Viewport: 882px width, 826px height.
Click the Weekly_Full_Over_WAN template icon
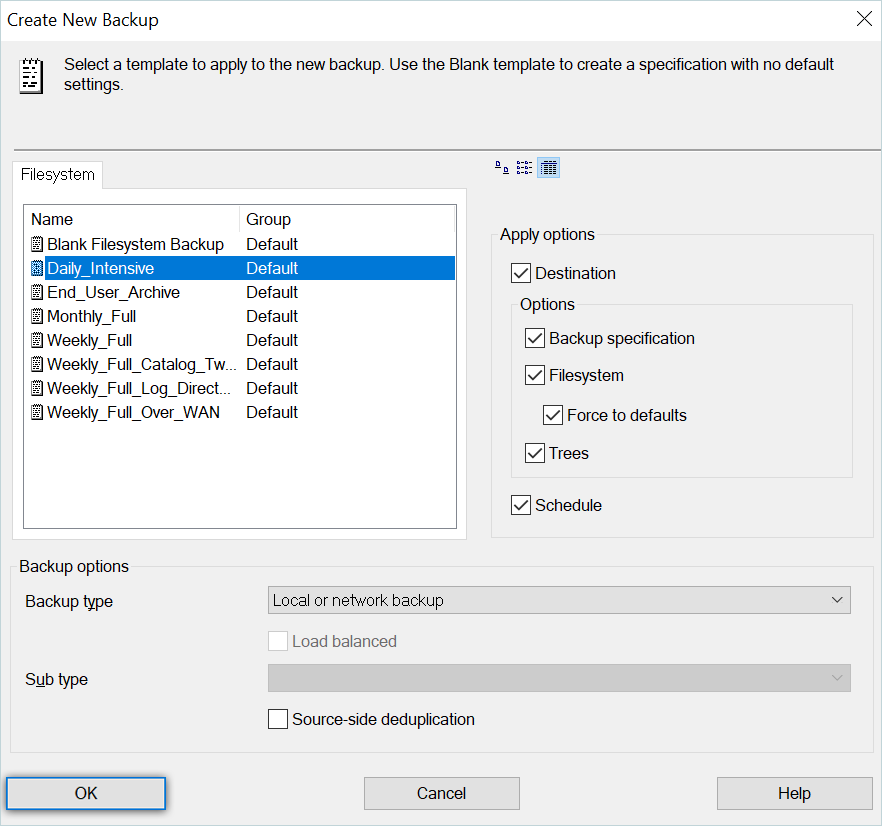pyautogui.click(x=37, y=412)
